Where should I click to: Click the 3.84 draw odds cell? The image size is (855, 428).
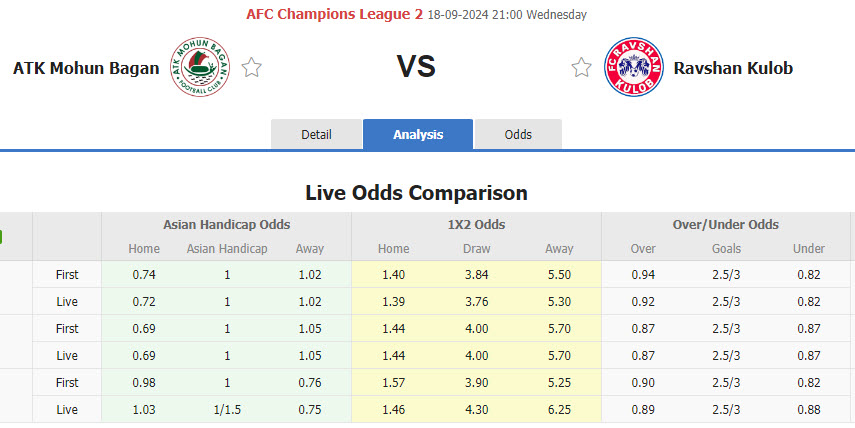tap(476, 274)
